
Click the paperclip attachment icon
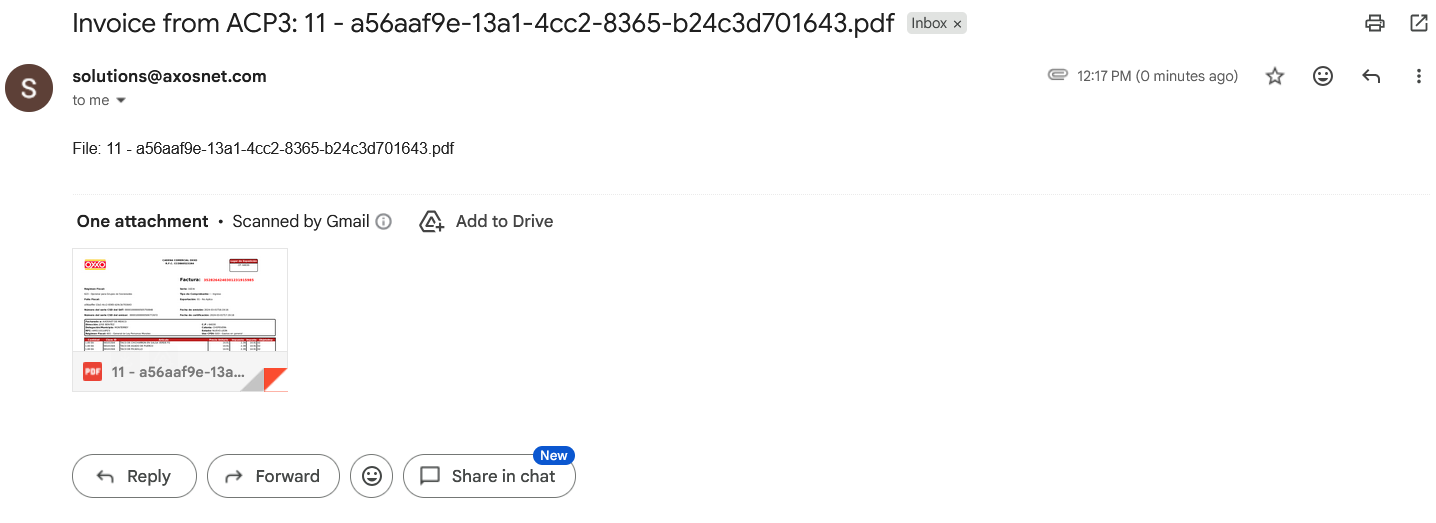(x=1058, y=75)
